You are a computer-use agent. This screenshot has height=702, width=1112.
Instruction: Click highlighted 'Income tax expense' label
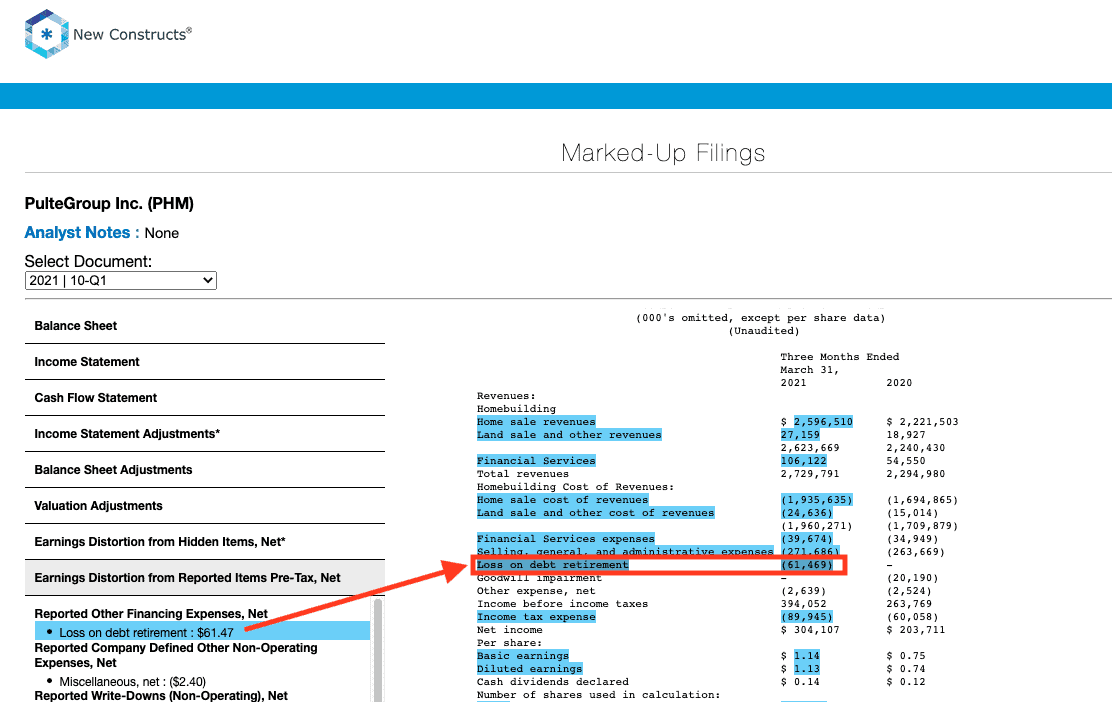pyautogui.click(x=536, y=617)
